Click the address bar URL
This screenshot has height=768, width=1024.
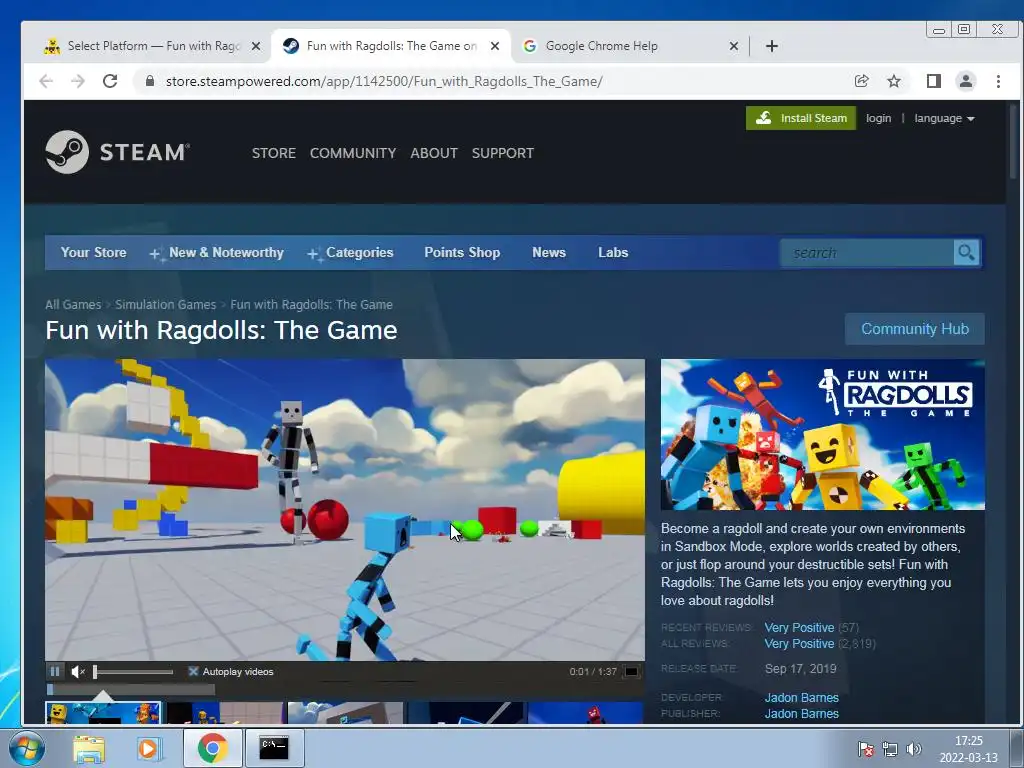[384, 81]
